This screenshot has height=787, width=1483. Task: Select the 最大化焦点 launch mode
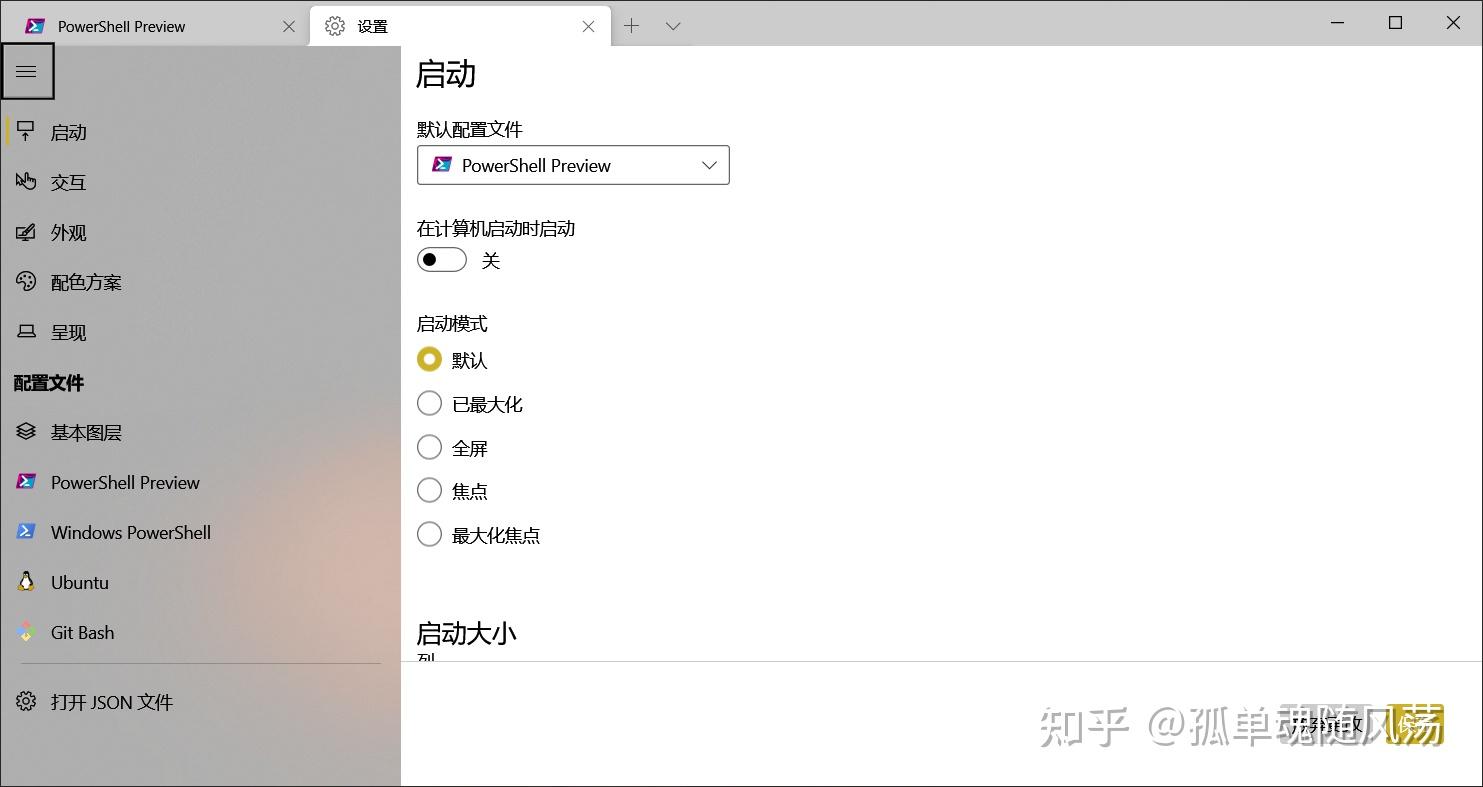click(429, 534)
